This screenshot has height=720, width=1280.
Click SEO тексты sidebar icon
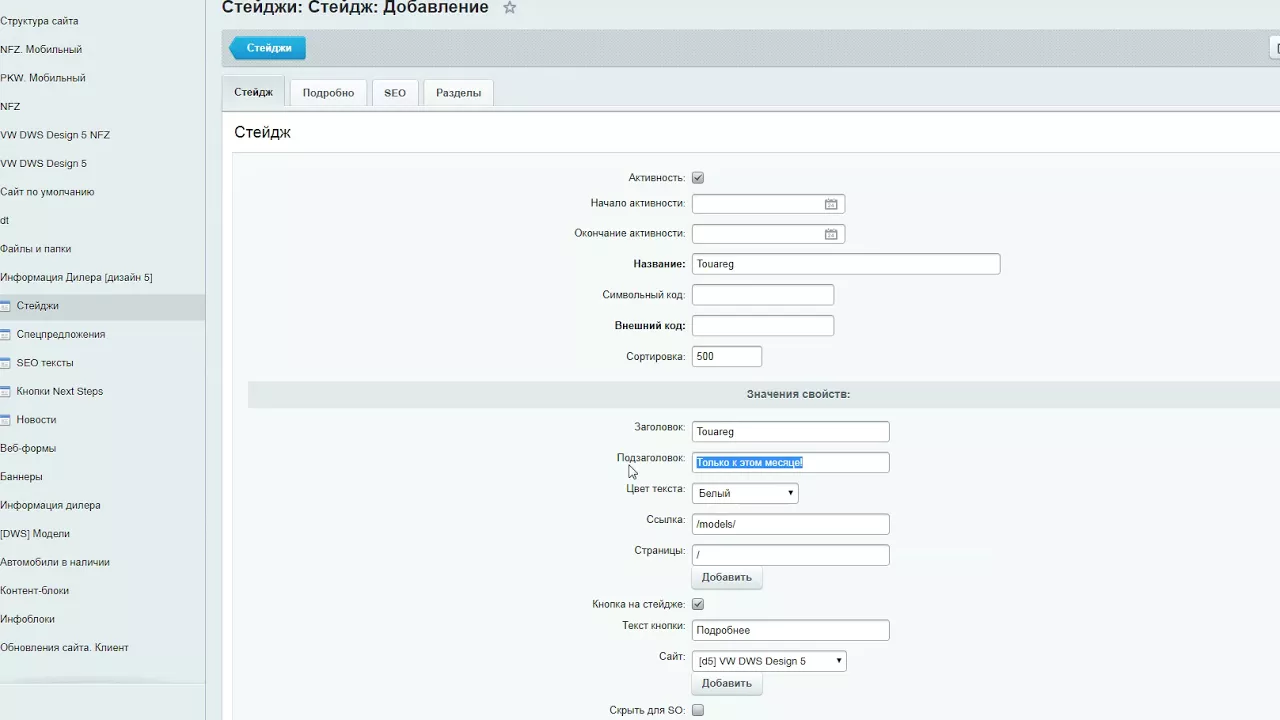(x=5, y=363)
